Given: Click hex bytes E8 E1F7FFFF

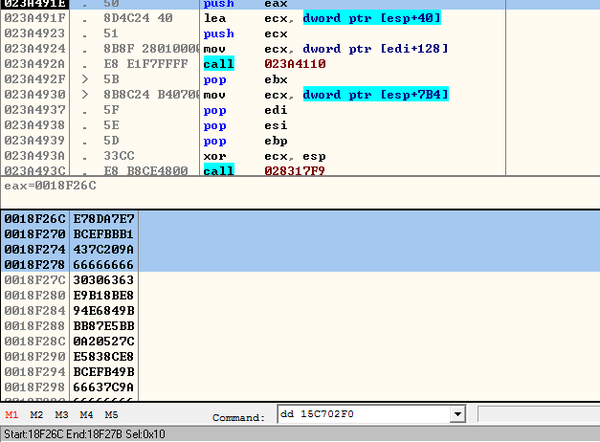Looking at the screenshot, I should pos(146,64).
